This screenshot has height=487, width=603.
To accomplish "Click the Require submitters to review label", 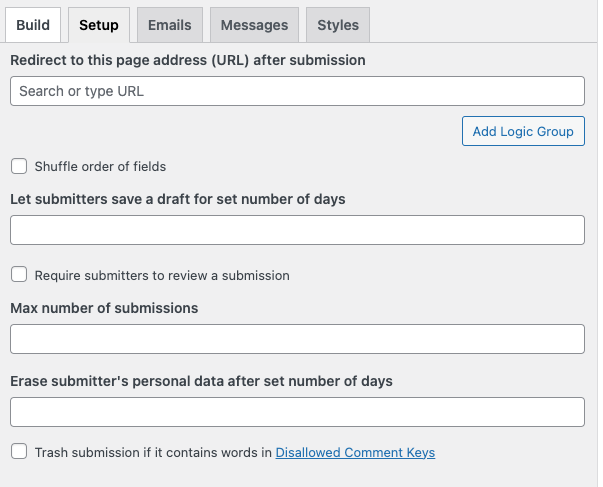I will [x=162, y=275].
